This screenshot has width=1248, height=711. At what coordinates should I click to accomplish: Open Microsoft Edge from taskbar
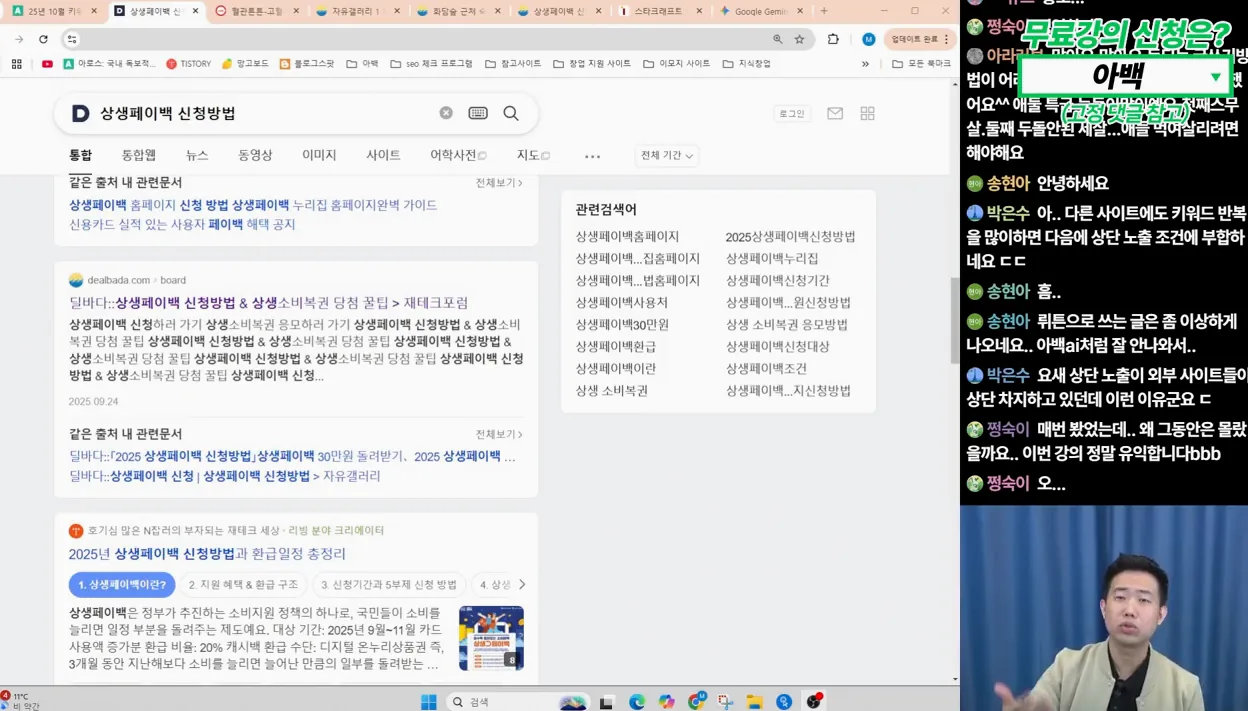coord(637,702)
